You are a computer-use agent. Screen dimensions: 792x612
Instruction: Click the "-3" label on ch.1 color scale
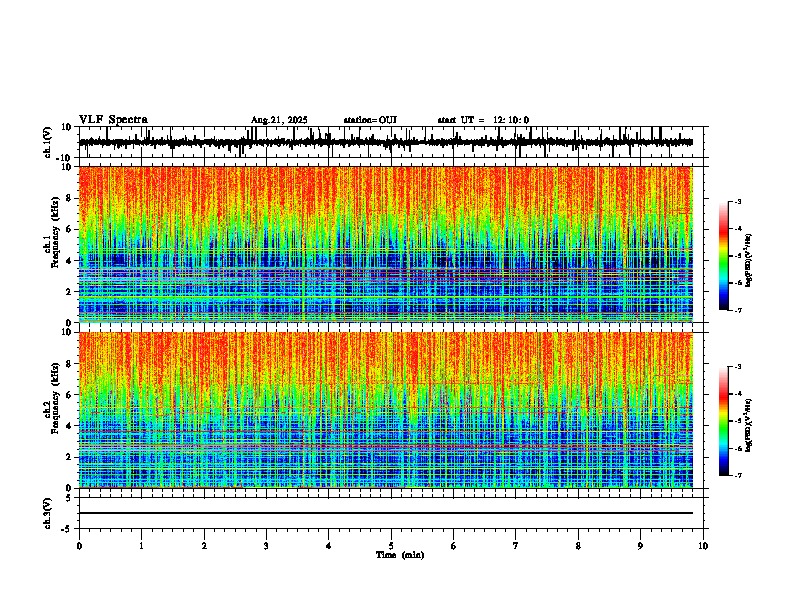coord(738,201)
